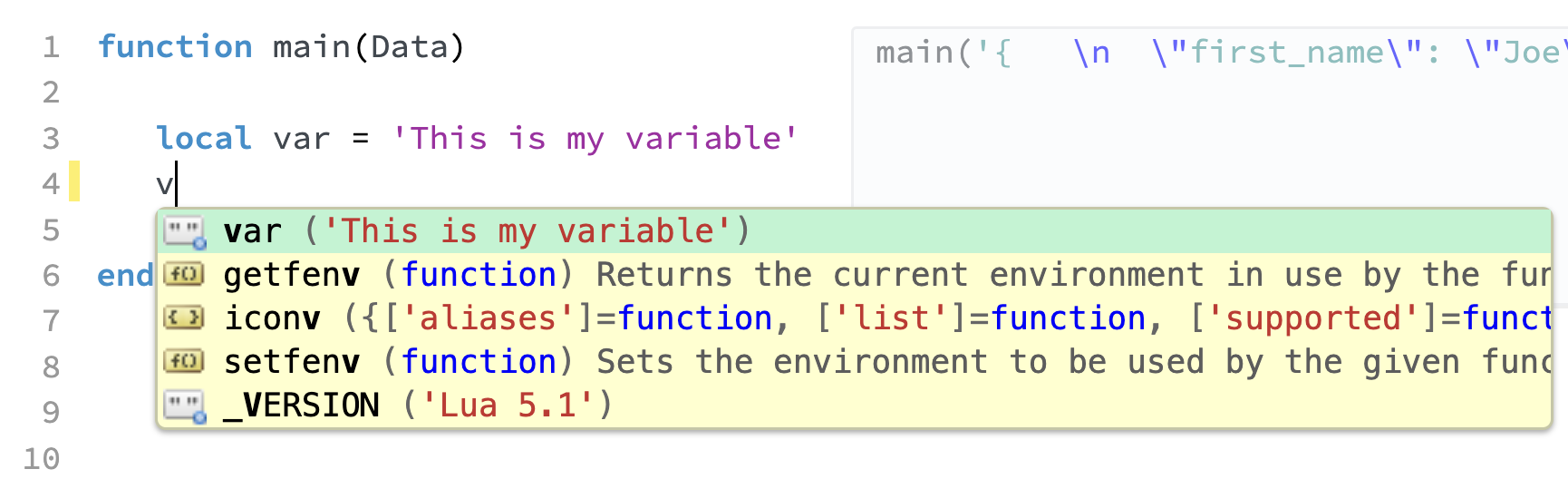This screenshot has width=1568, height=479.
Task: Click the function icon next to setfenv
Action: 184,362
